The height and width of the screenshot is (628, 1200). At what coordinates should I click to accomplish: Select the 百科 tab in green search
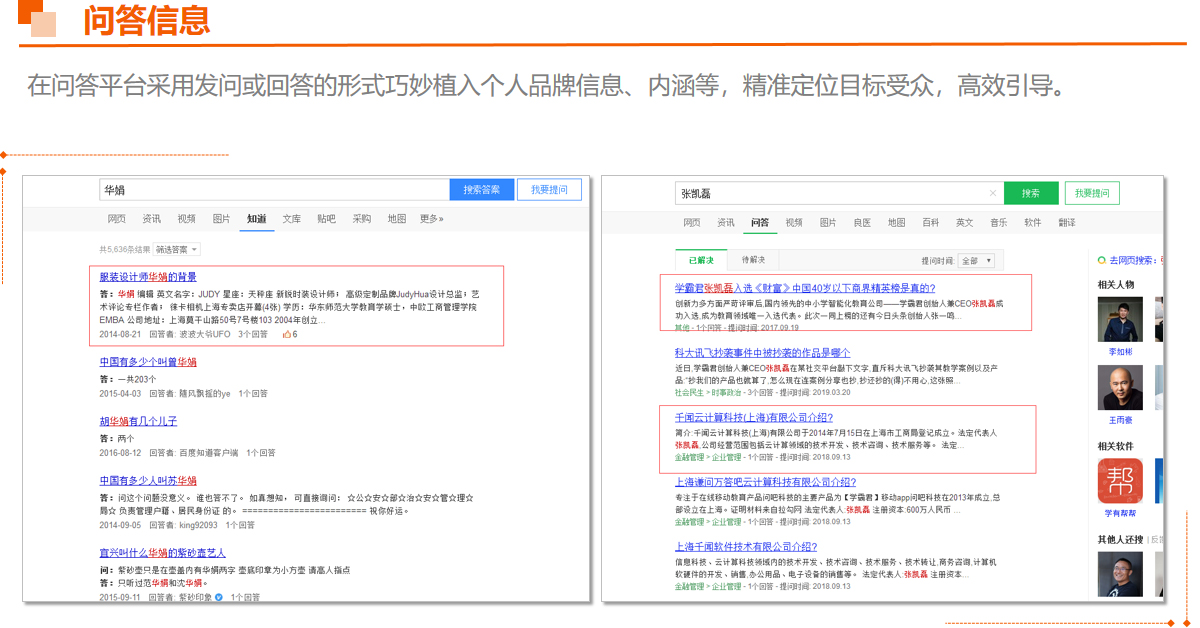930,222
